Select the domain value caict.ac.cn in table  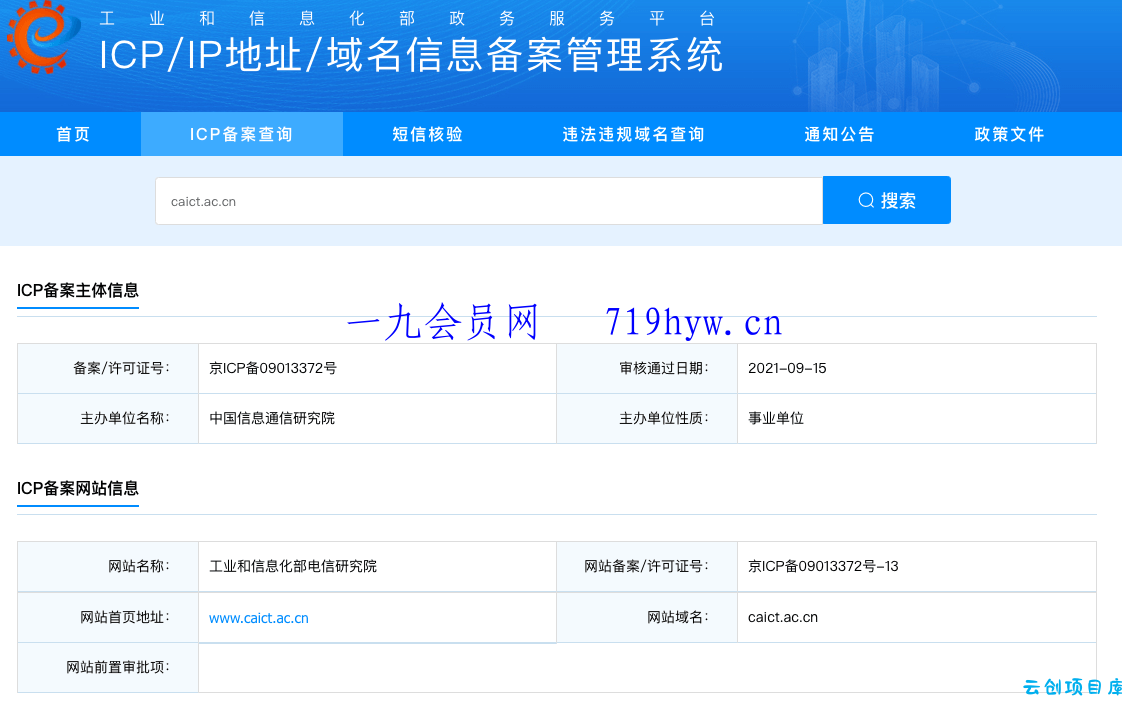point(783,618)
